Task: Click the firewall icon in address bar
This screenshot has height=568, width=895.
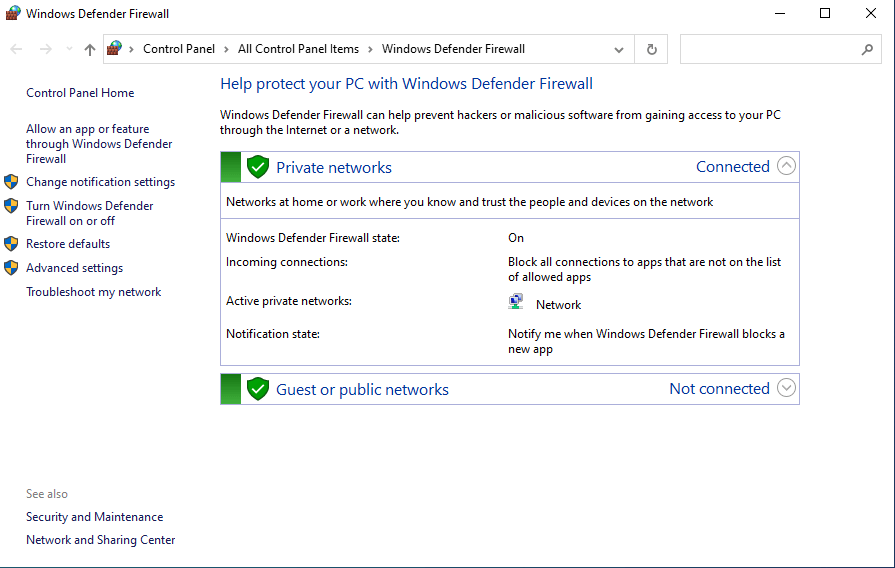Action: click(x=115, y=49)
